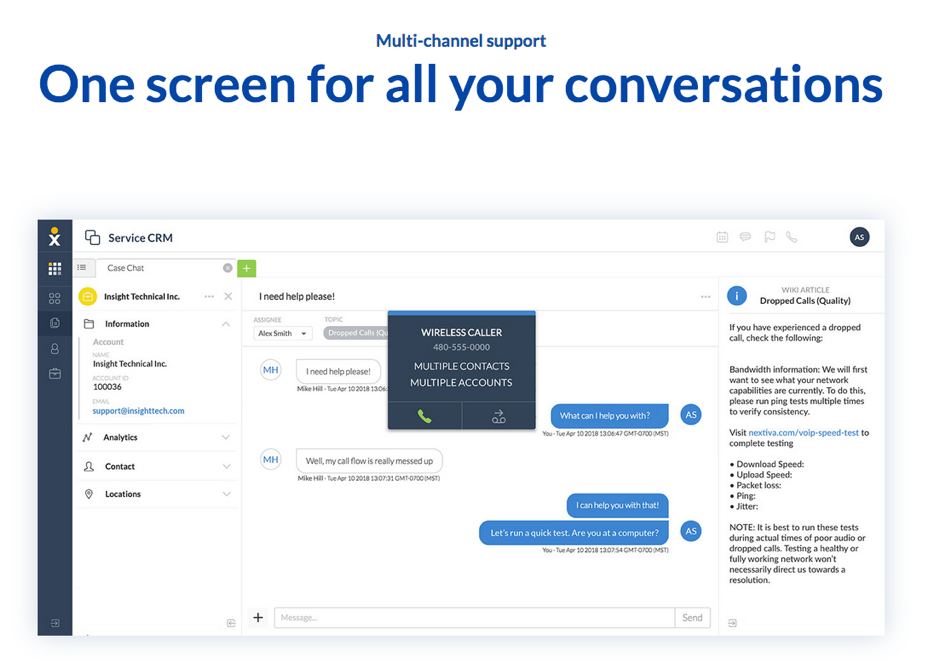The width and height of the screenshot is (939, 666).
Task: Open the Assignee dropdown showing Alex Smith
Action: click(281, 332)
